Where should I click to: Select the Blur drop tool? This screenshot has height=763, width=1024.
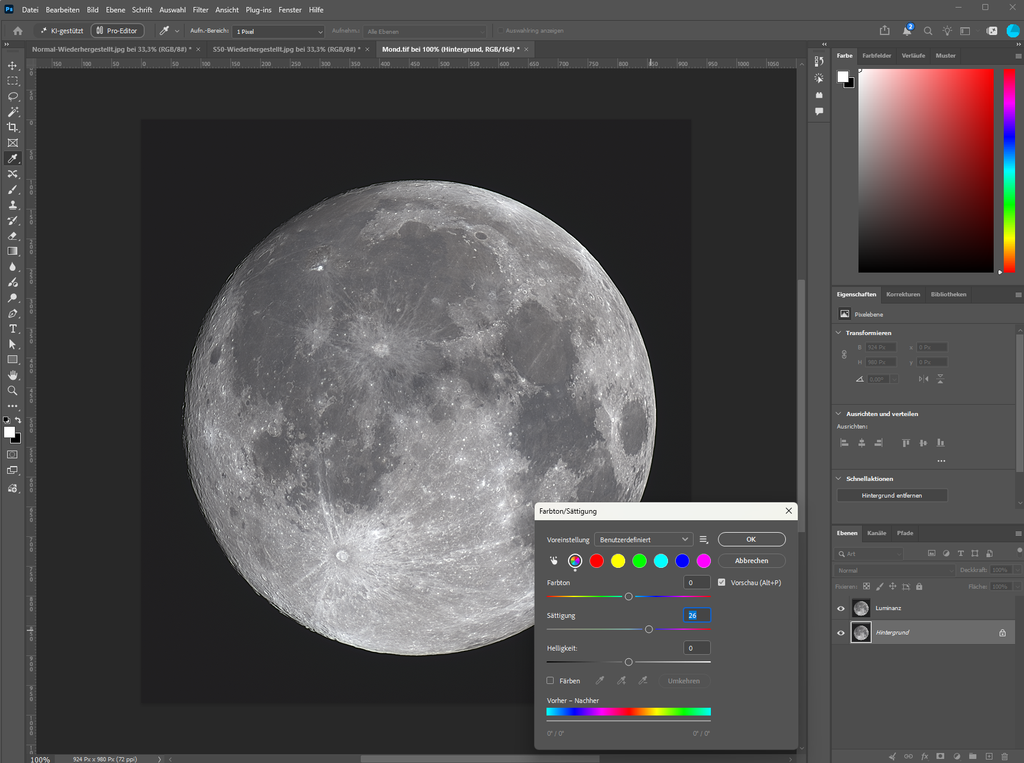click(12, 267)
